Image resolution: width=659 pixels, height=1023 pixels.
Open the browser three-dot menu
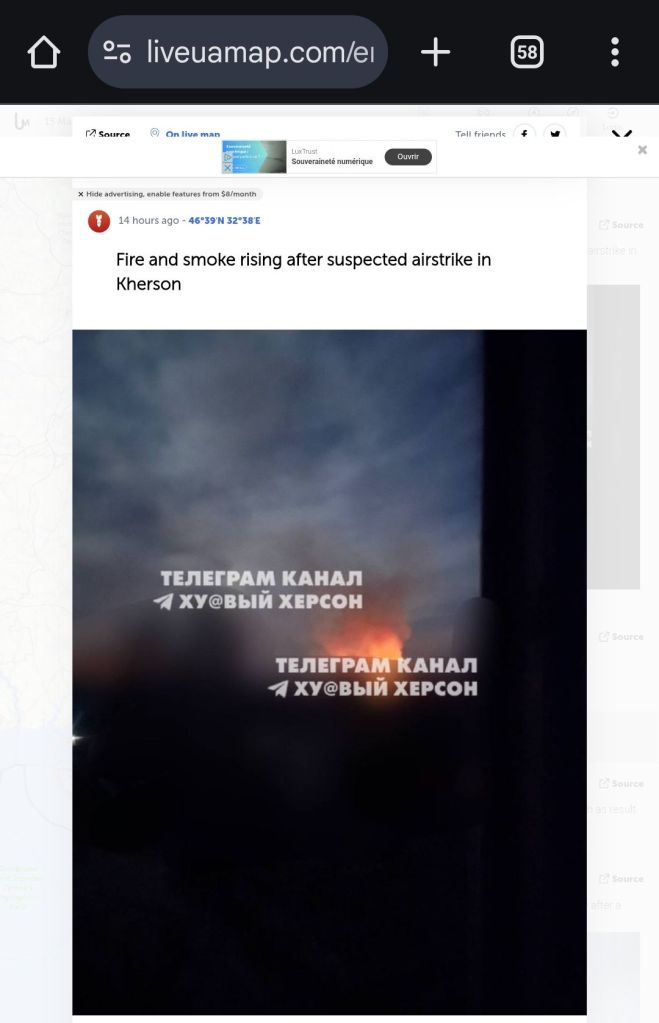click(x=615, y=52)
